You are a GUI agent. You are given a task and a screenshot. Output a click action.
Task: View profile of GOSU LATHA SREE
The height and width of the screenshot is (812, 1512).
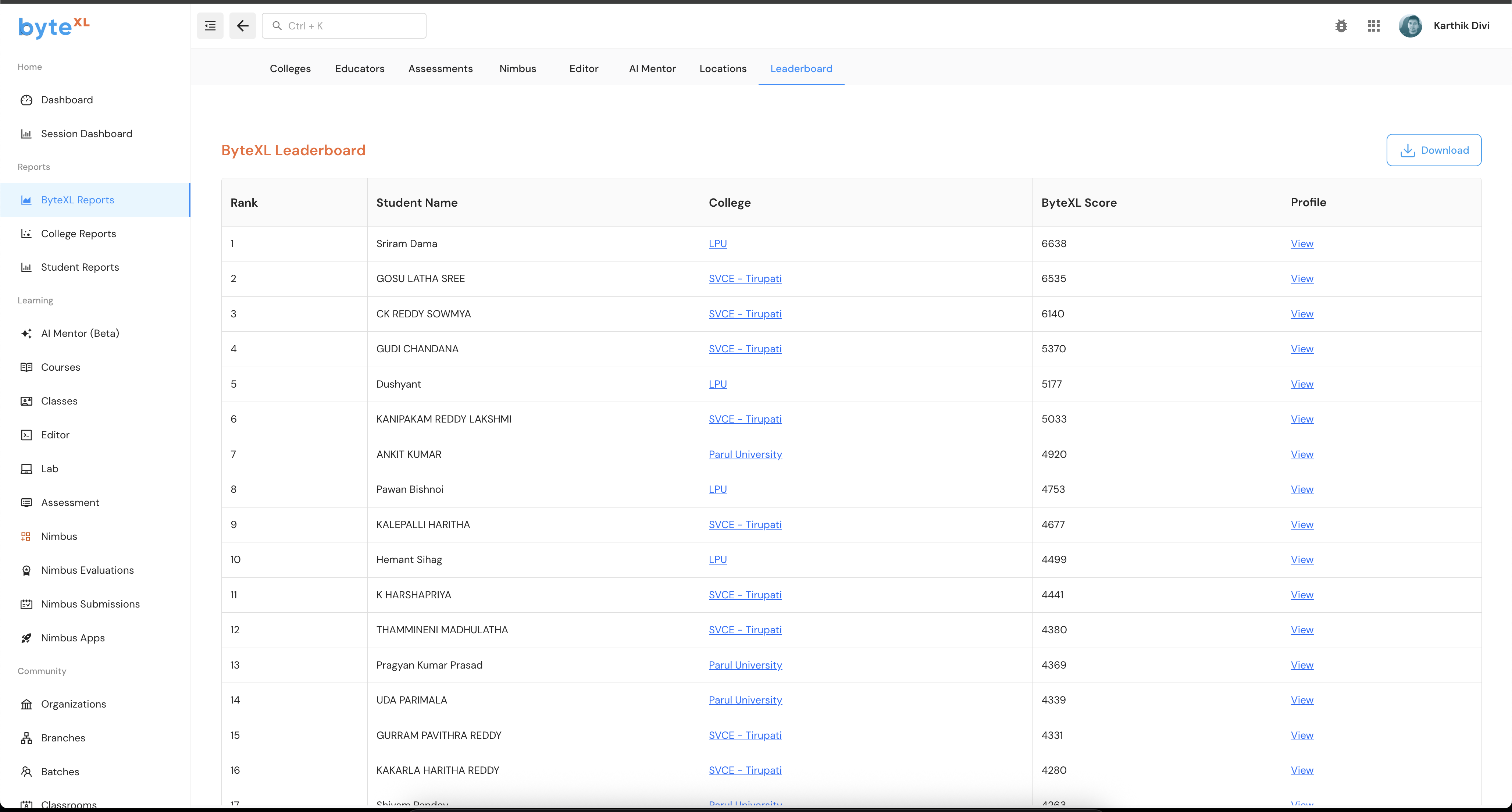1301,279
